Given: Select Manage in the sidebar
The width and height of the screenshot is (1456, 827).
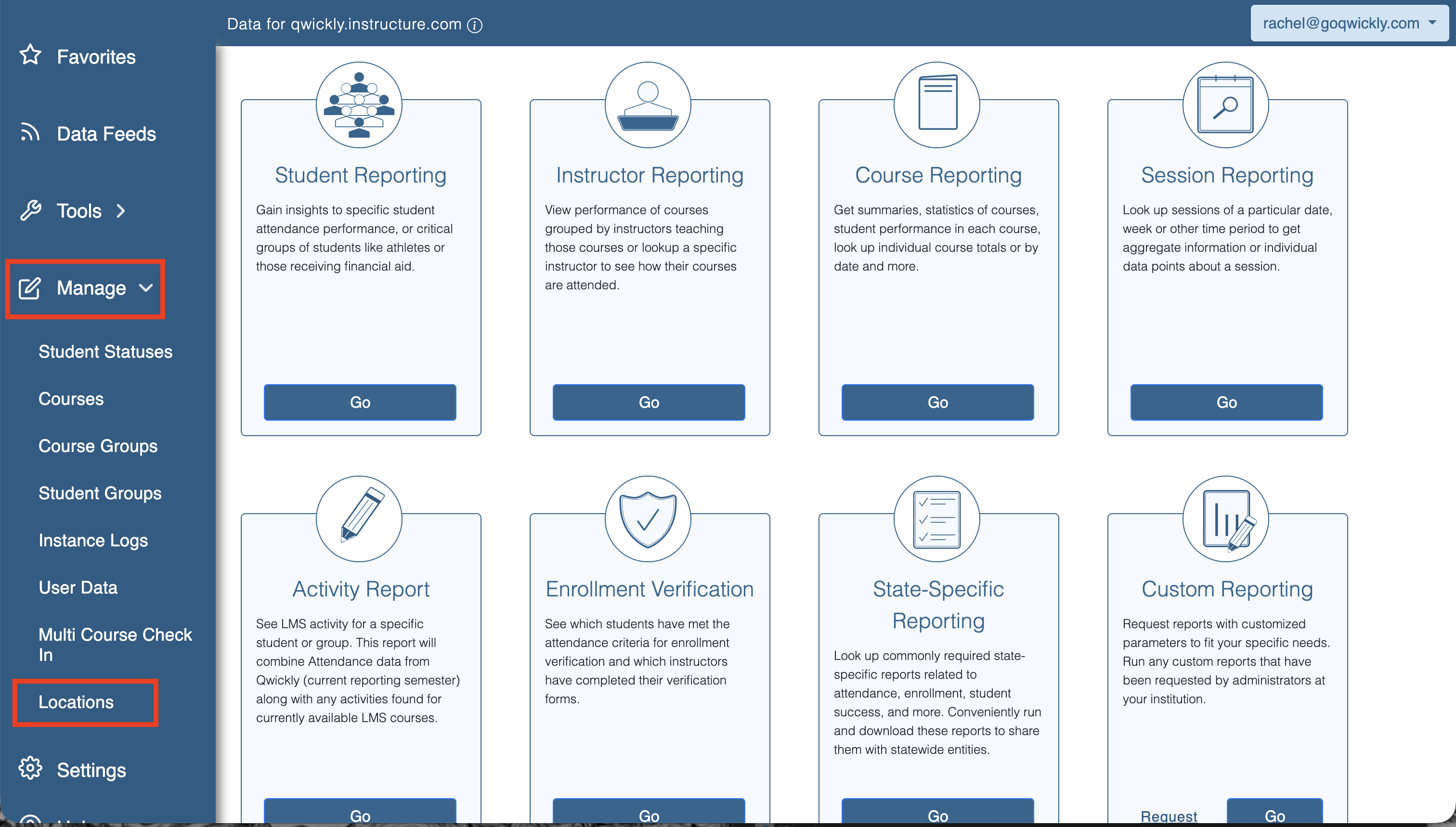Looking at the screenshot, I should click(x=91, y=288).
